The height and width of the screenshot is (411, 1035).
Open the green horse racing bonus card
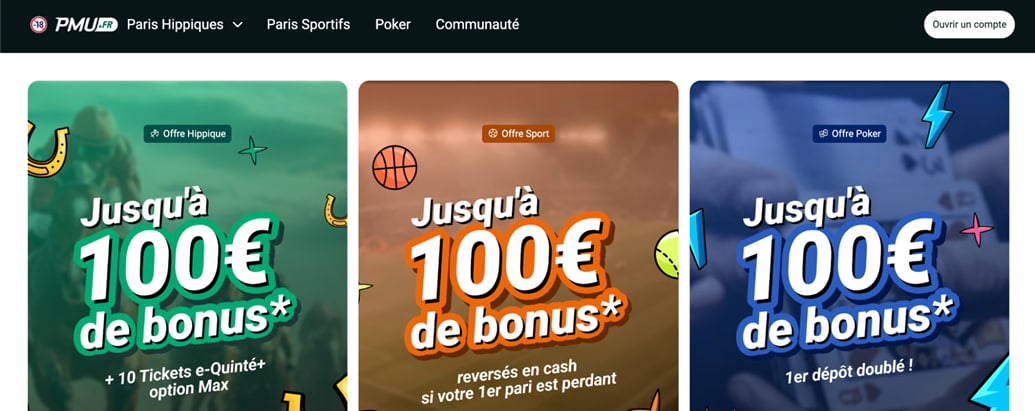[x=187, y=246]
